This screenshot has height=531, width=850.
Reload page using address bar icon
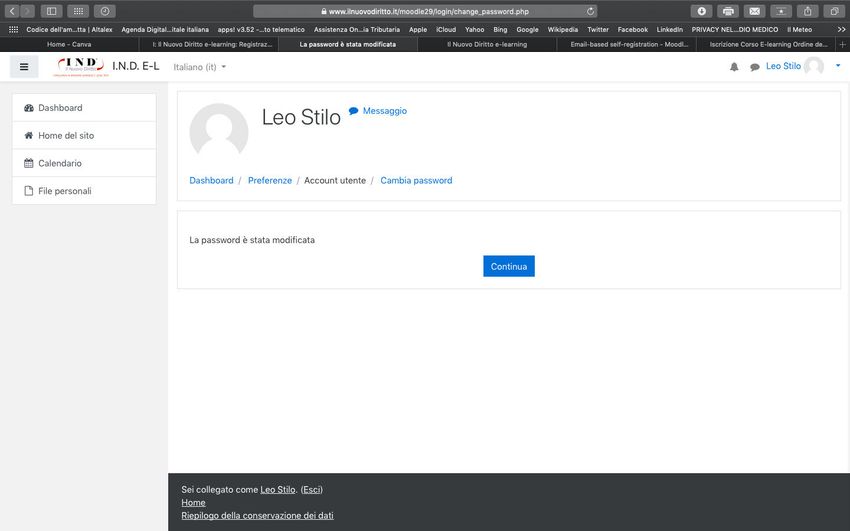pos(590,11)
